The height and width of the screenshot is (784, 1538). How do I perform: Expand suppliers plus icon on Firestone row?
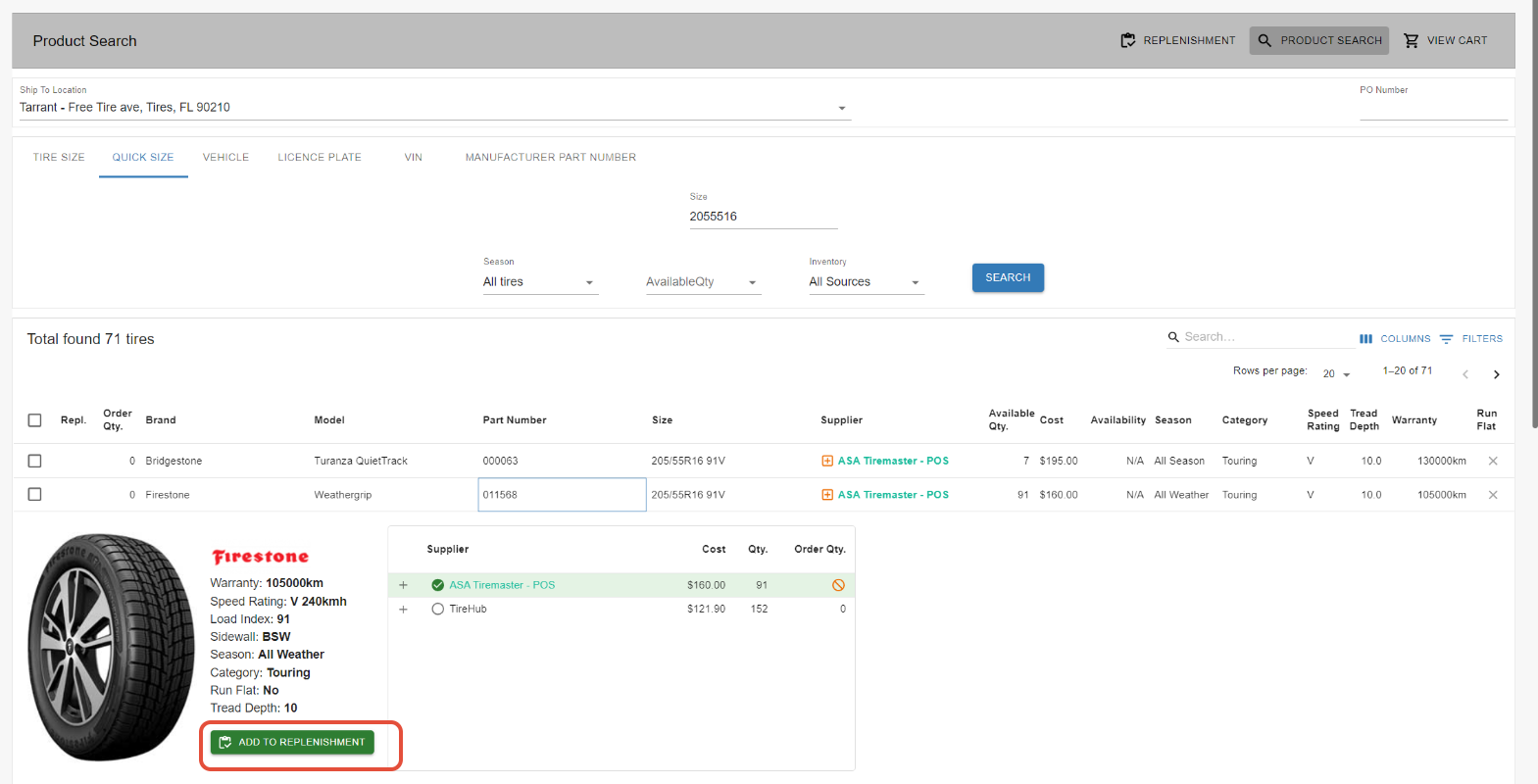click(x=827, y=495)
